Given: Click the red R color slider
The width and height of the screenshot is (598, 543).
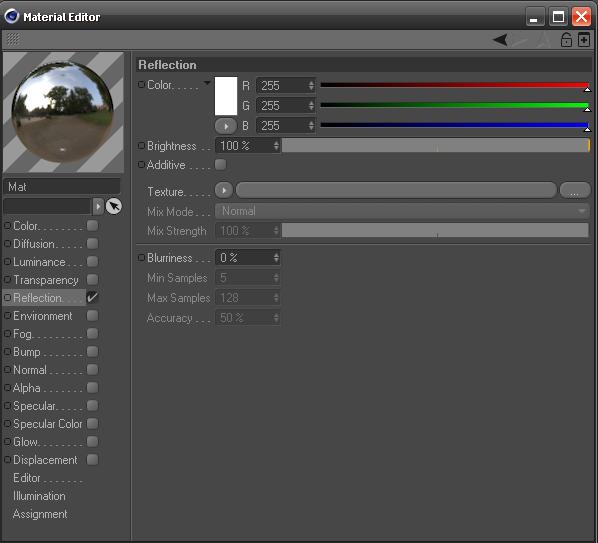Looking at the screenshot, I should point(455,85).
